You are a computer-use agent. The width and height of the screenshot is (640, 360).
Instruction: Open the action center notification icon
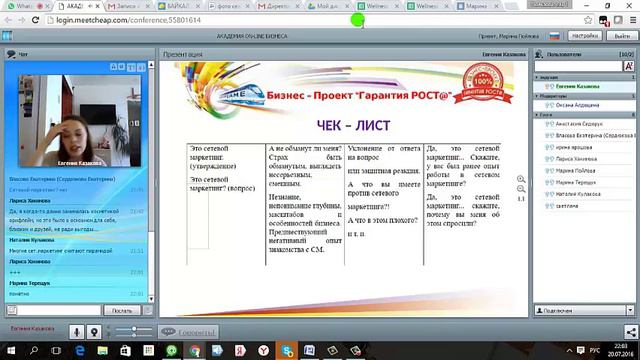tap(580, 351)
